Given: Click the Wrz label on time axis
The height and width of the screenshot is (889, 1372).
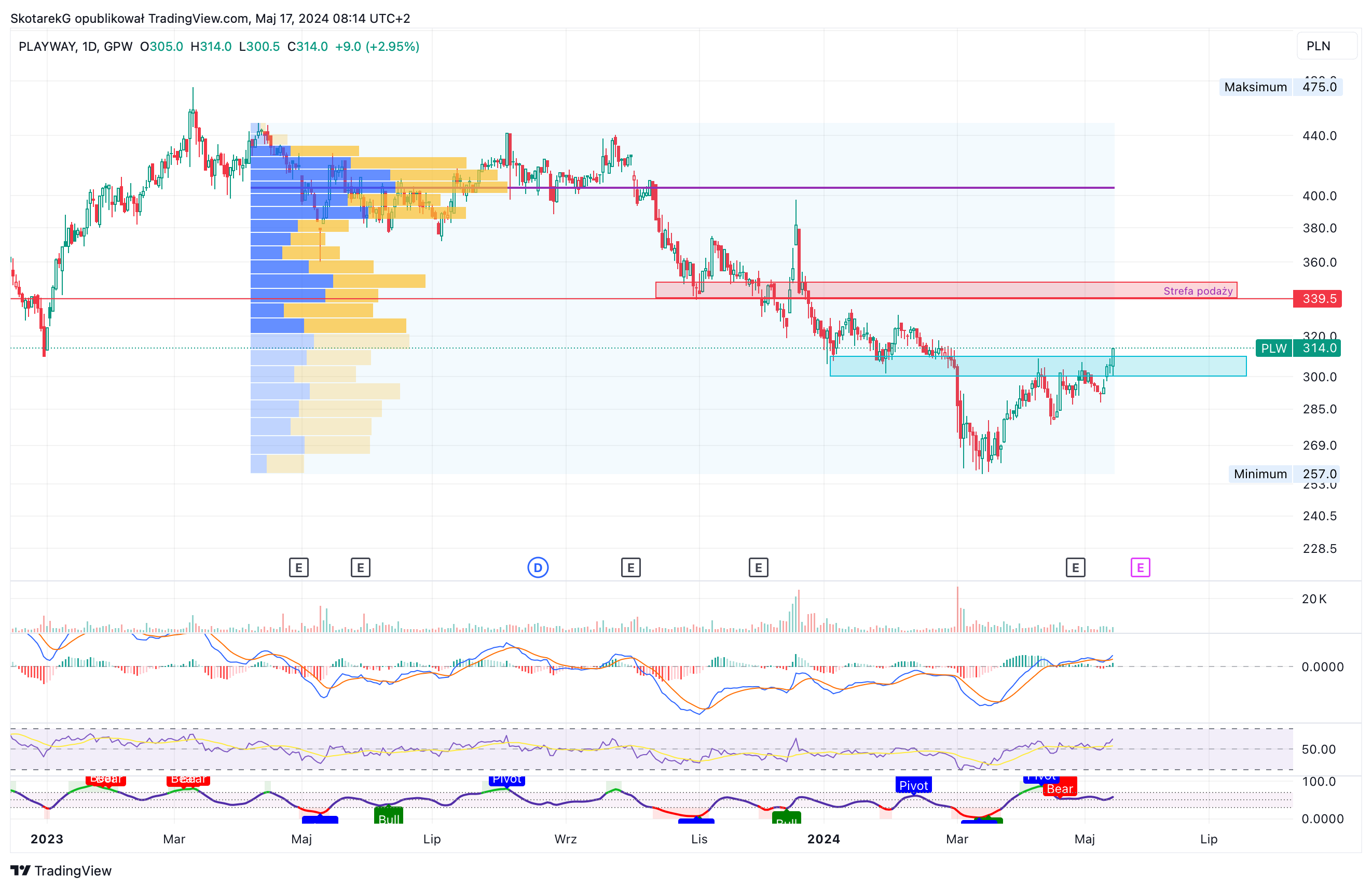Looking at the screenshot, I should (x=566, y=839).
